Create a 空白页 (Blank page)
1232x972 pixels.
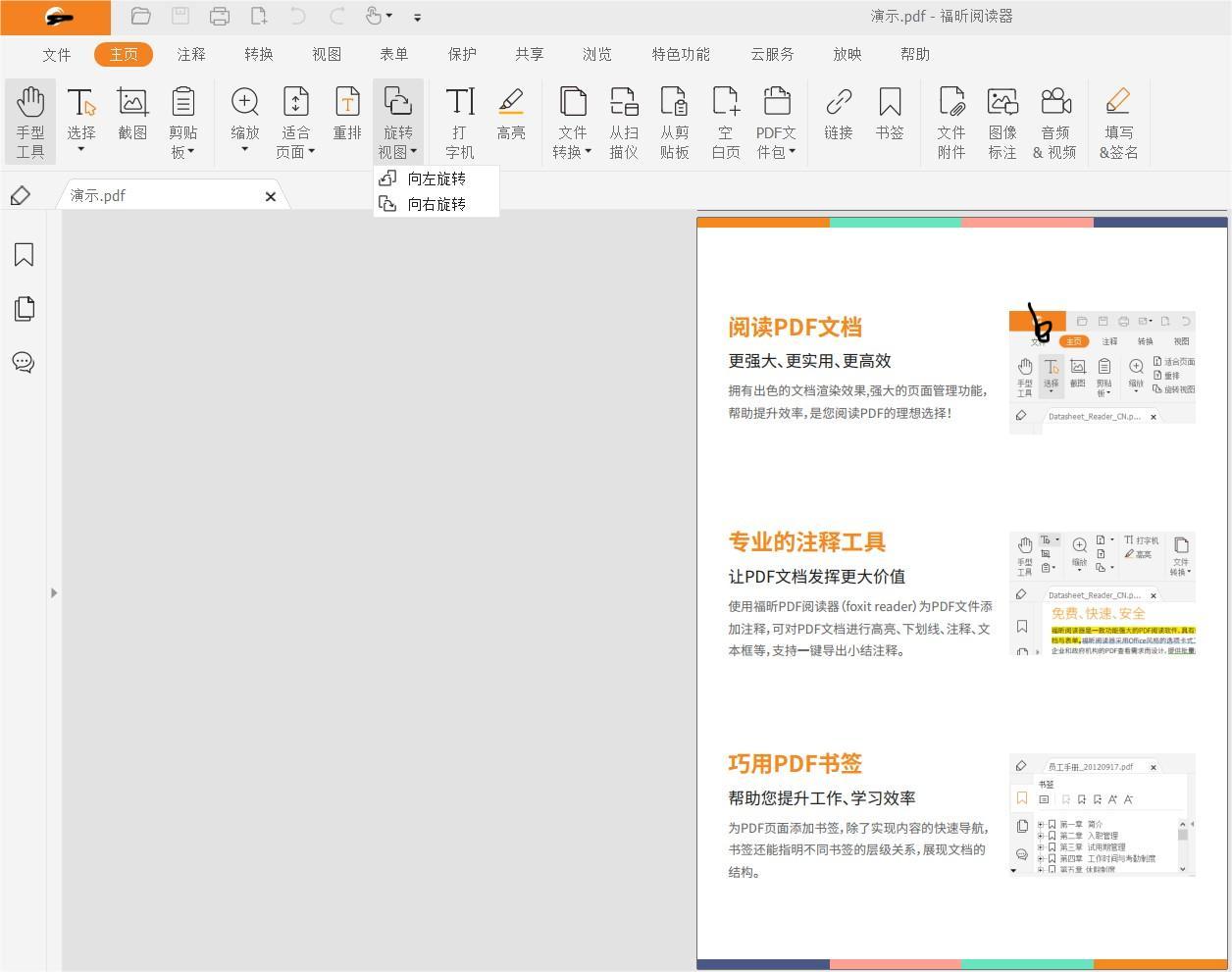point(725,120)
